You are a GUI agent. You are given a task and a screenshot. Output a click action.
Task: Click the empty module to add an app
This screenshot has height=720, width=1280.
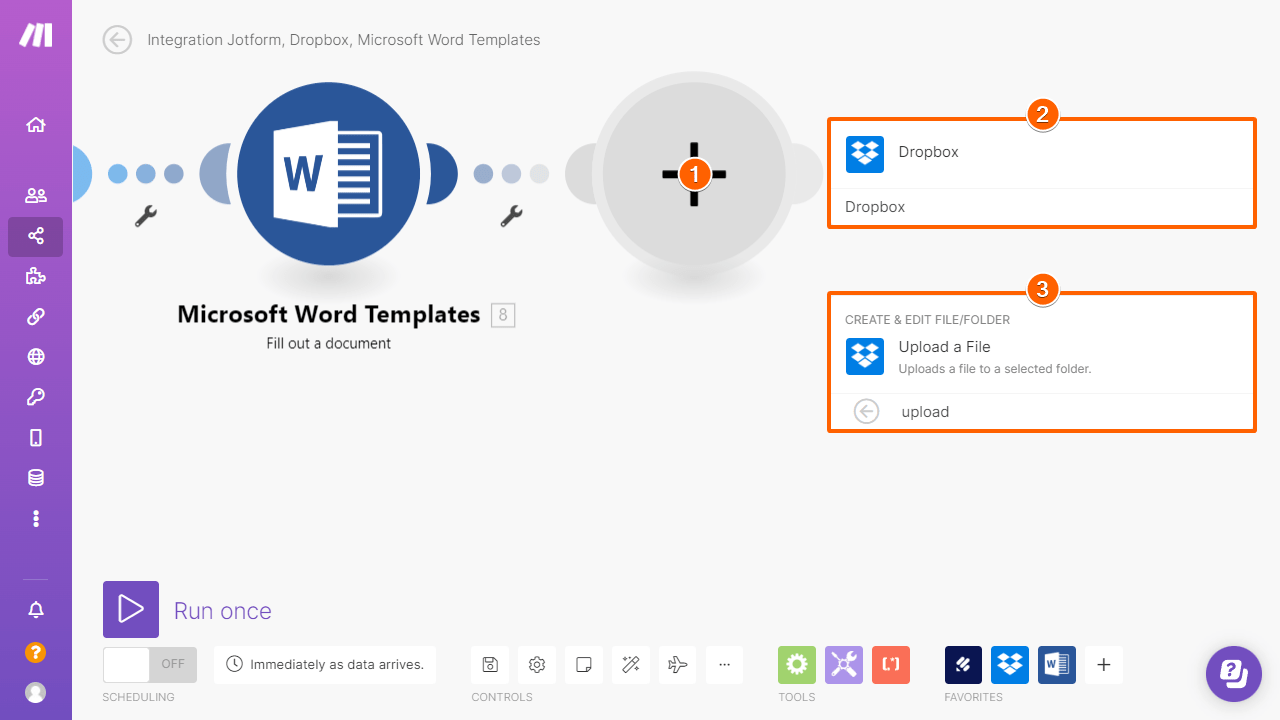coord(694,174)
